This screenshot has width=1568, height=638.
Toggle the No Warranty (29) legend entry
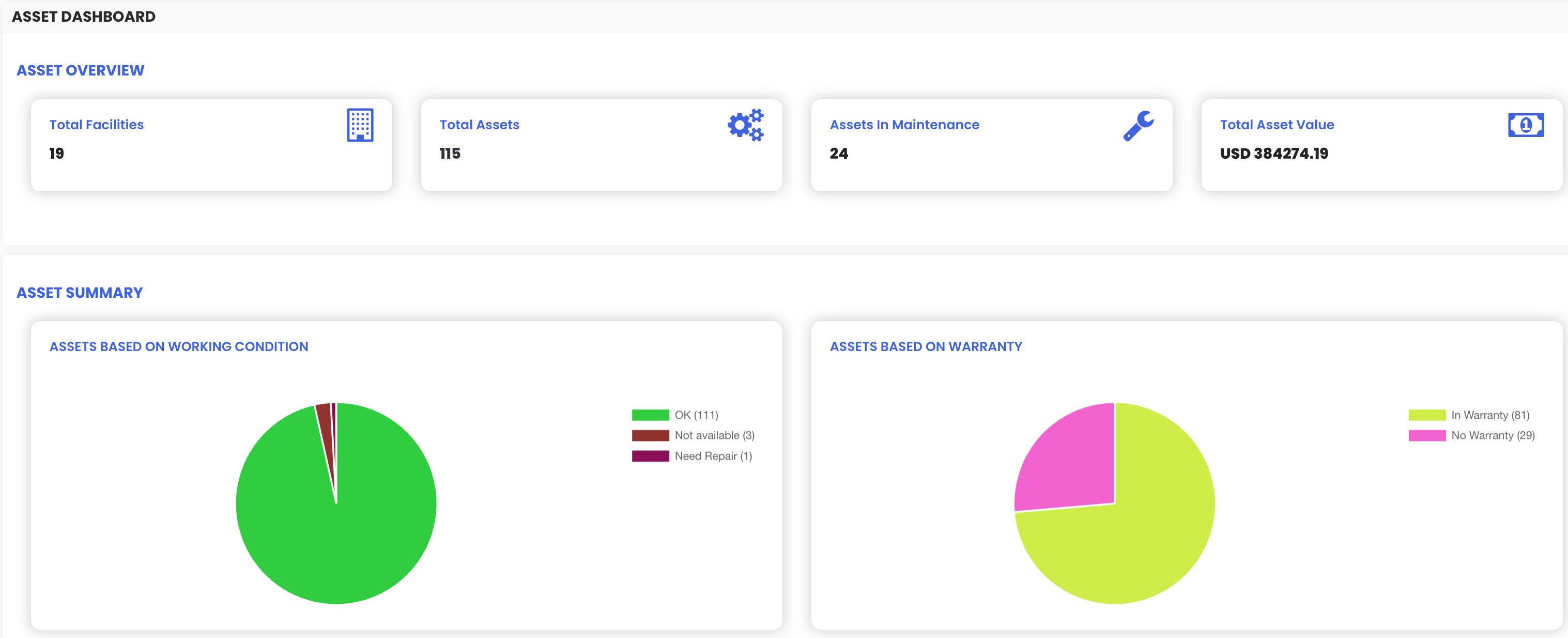[x=1493, y=435]
